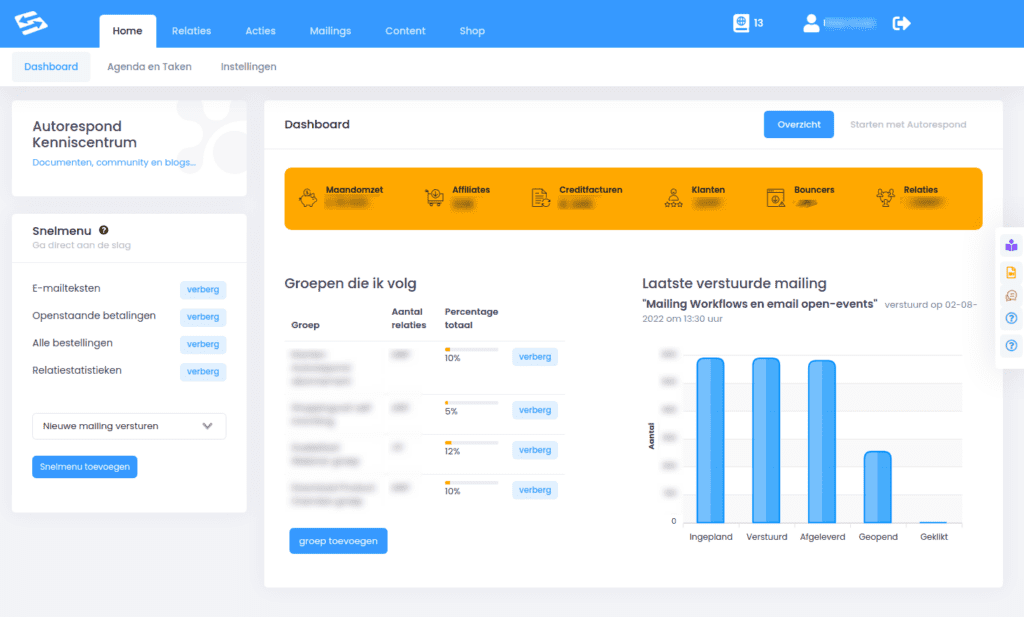Click the Creditfacturen document icon
Viewport: 1024px width, 617px height.
(x=540, y=197)
